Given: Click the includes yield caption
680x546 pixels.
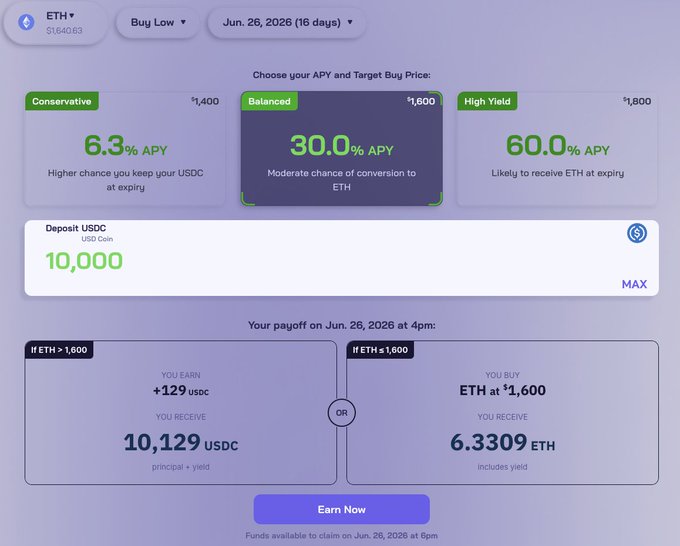Looking at the screenshot, I should (x=502, y=467).
